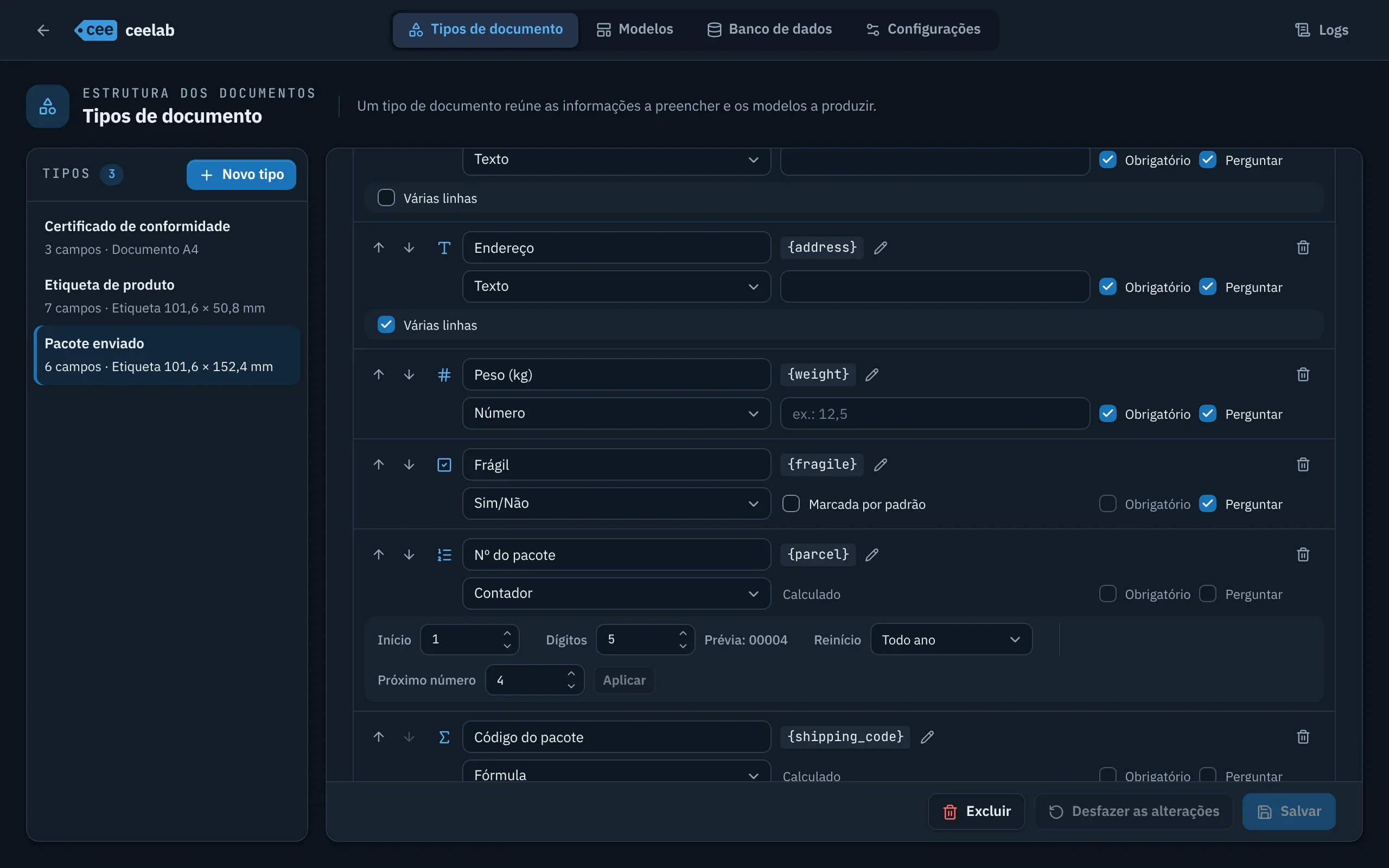Viewport: 1389px width, 868px height.
Task: Move Código do pacote field up
Action: 378,737
